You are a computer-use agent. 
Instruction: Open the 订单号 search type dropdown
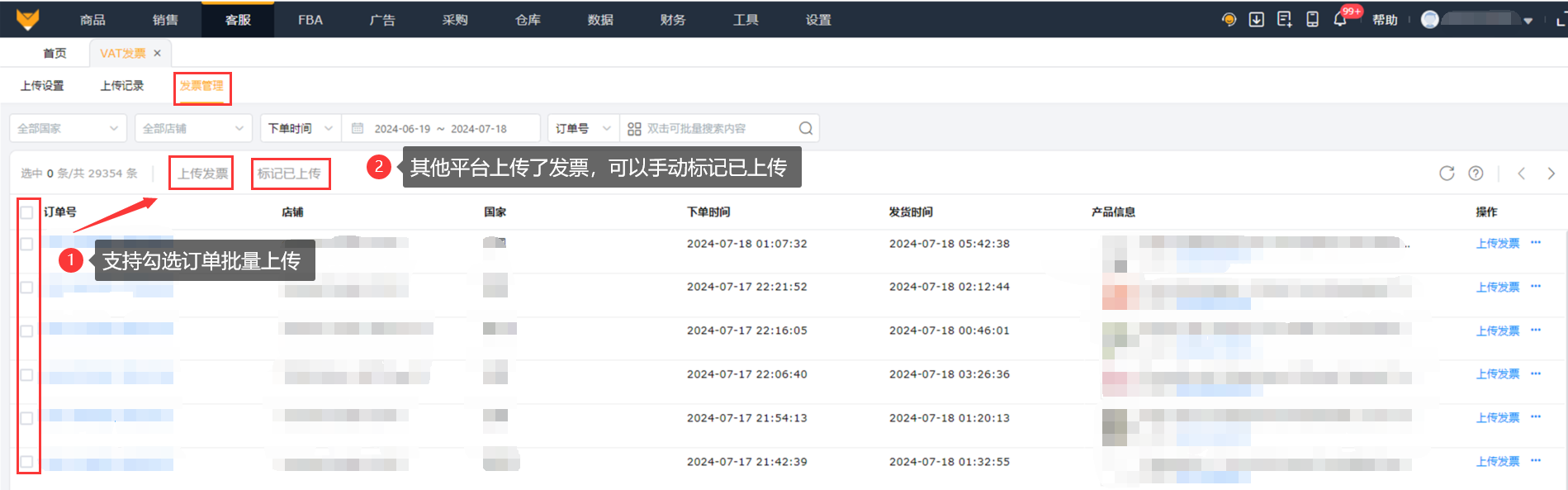[583, 128]
